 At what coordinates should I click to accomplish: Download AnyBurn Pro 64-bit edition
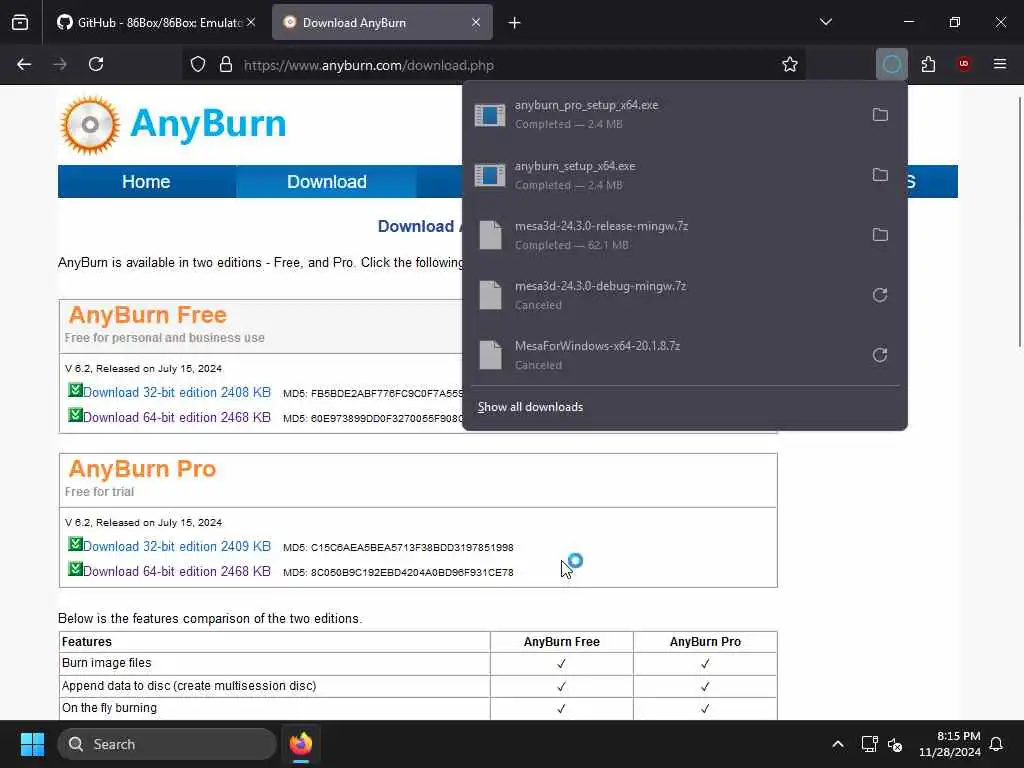pos(176,571)
